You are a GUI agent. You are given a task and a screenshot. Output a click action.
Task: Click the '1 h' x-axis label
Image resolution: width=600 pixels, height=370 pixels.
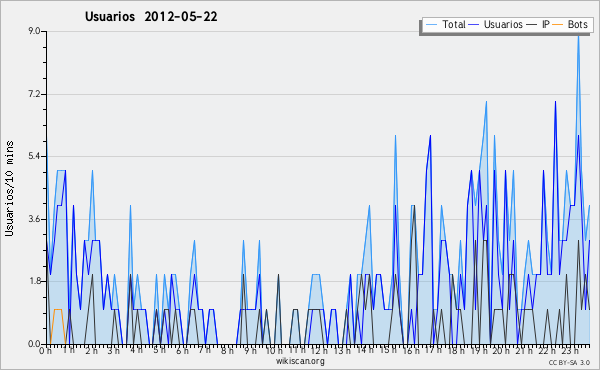point(68,351)
